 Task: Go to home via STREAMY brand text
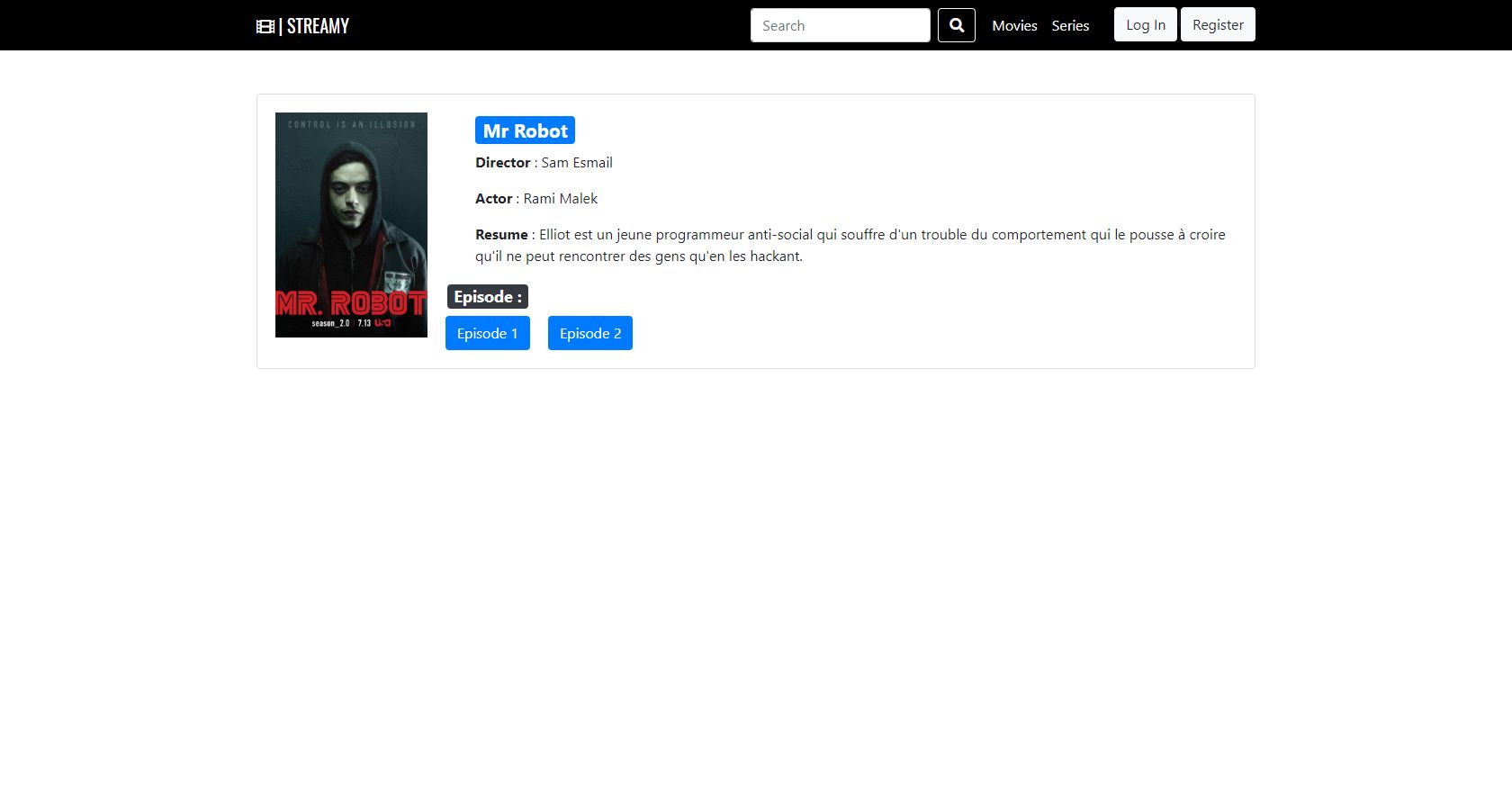click(x=318, y=26)
